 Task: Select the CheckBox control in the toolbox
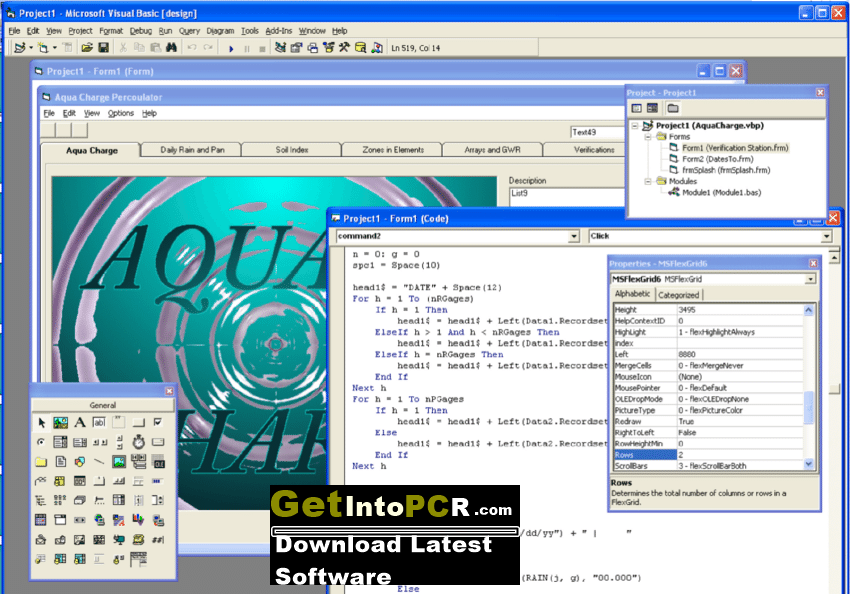click(x=158, y=423)
